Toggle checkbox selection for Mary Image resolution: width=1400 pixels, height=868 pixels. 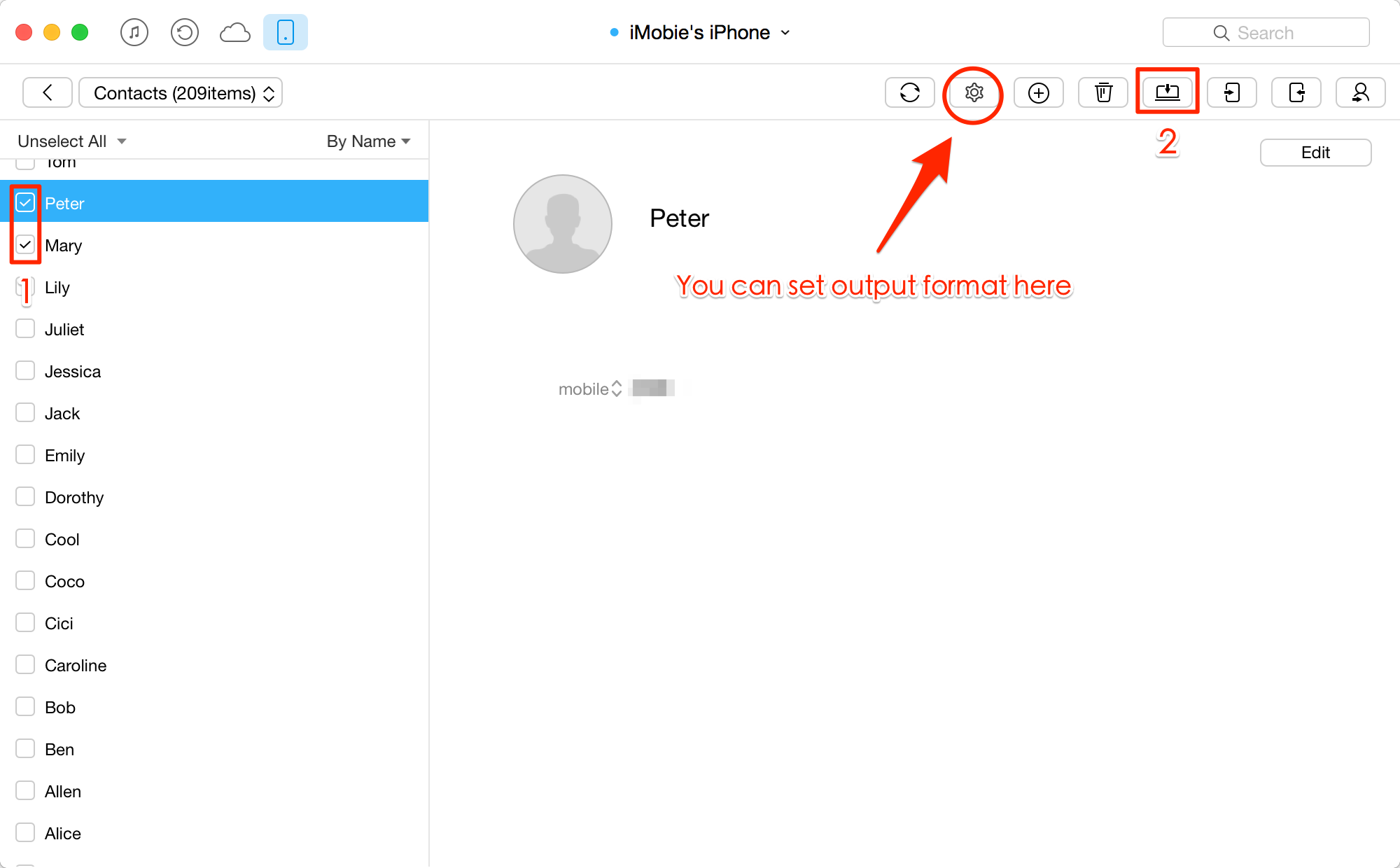tap(25, 244)
